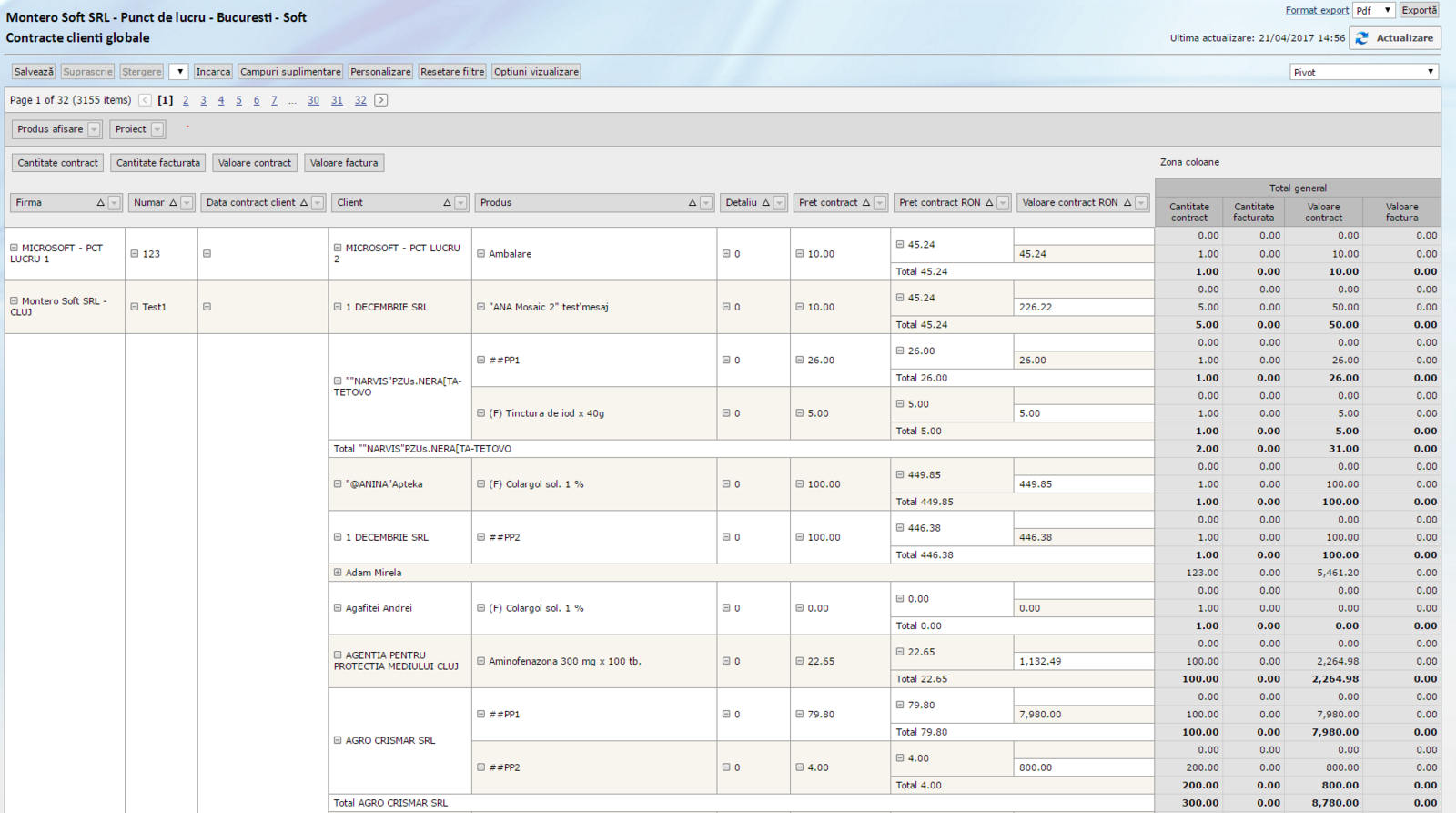
Task: Open filter icon on Valoare contract RON header
Action: [x=1141, y=203]
